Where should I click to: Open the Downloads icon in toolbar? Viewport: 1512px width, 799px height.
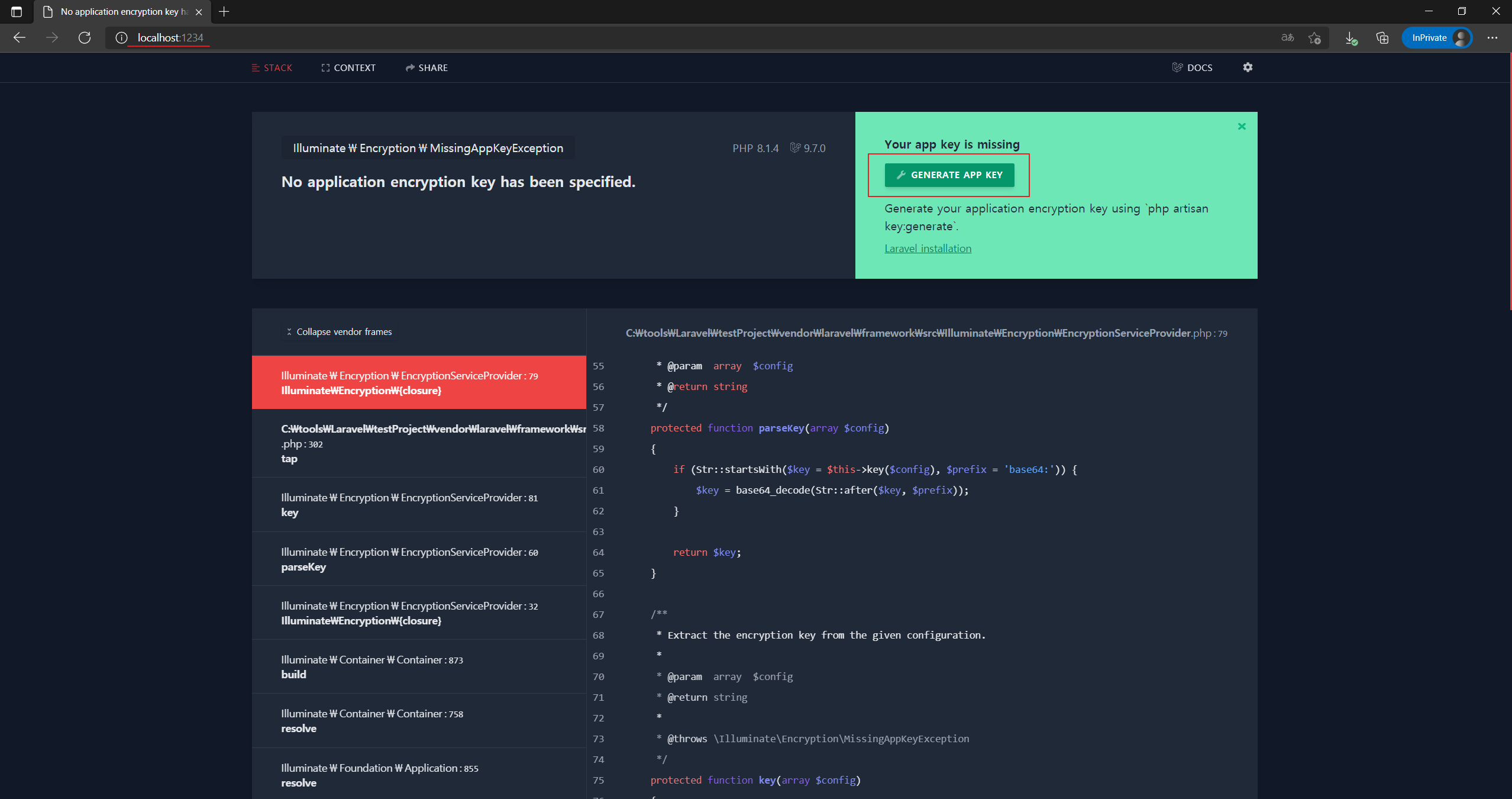click(x=1351, y=38)
